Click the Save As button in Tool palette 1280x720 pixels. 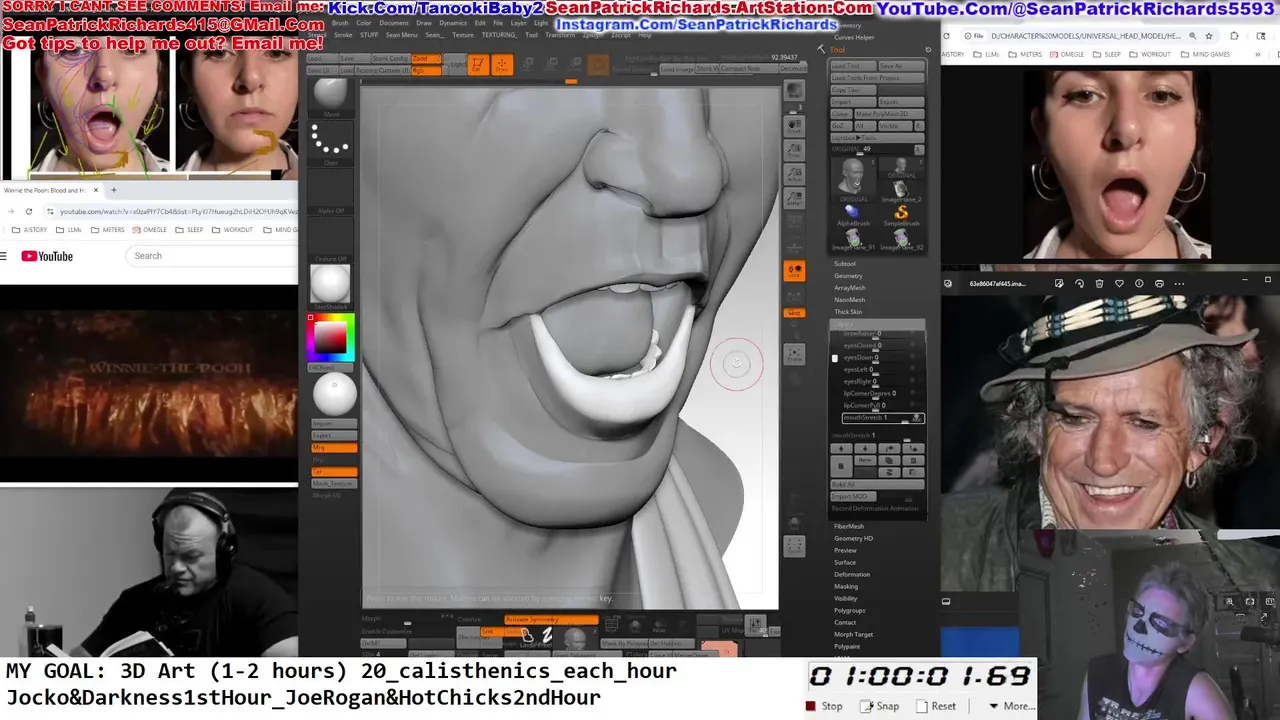901,66
